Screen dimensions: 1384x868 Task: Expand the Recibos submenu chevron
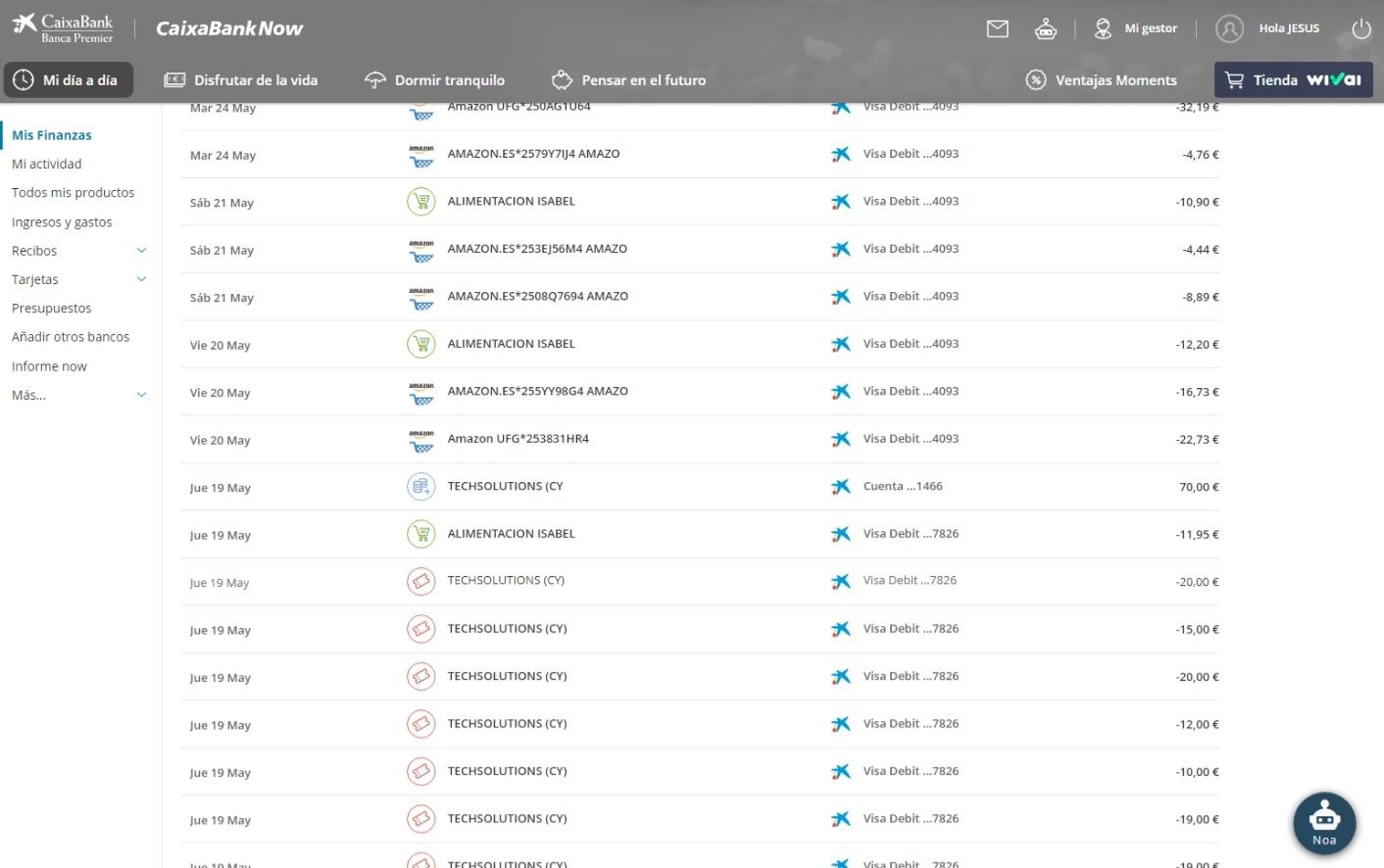[141, 251]
